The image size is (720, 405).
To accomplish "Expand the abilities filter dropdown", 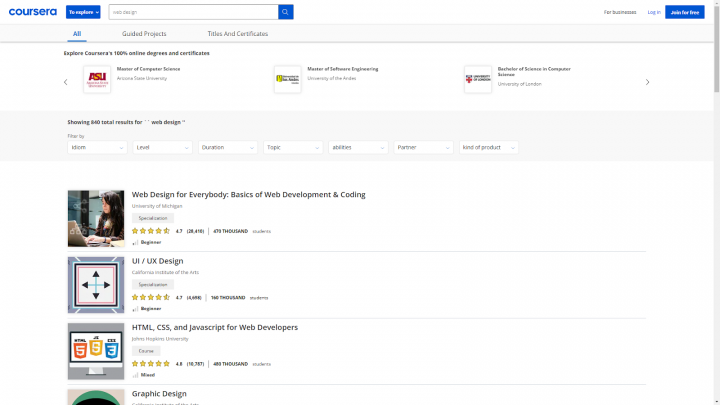I will pyautogui.click(x=358, y=147).
